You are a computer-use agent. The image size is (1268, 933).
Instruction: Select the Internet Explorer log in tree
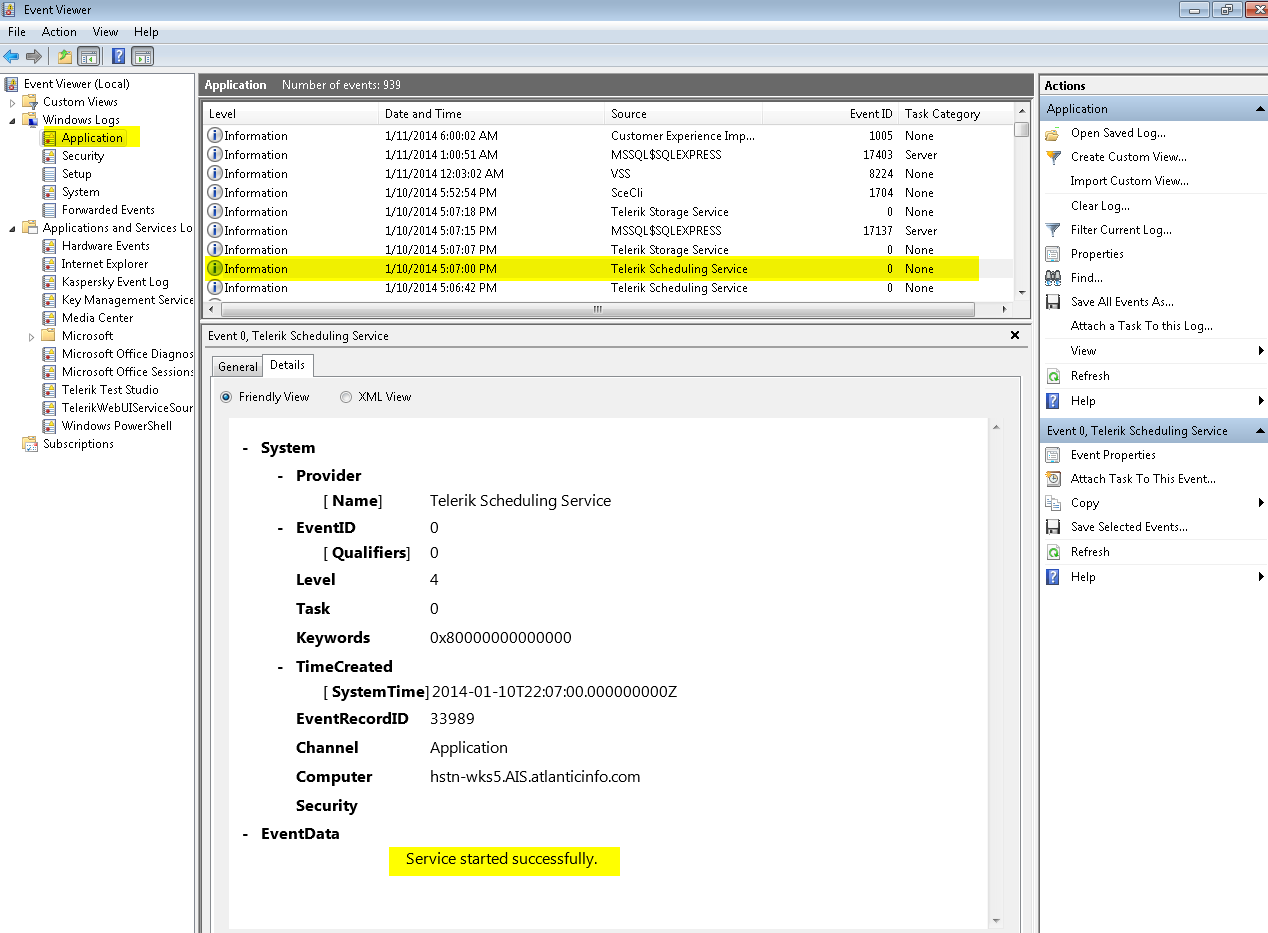(104, 264)
